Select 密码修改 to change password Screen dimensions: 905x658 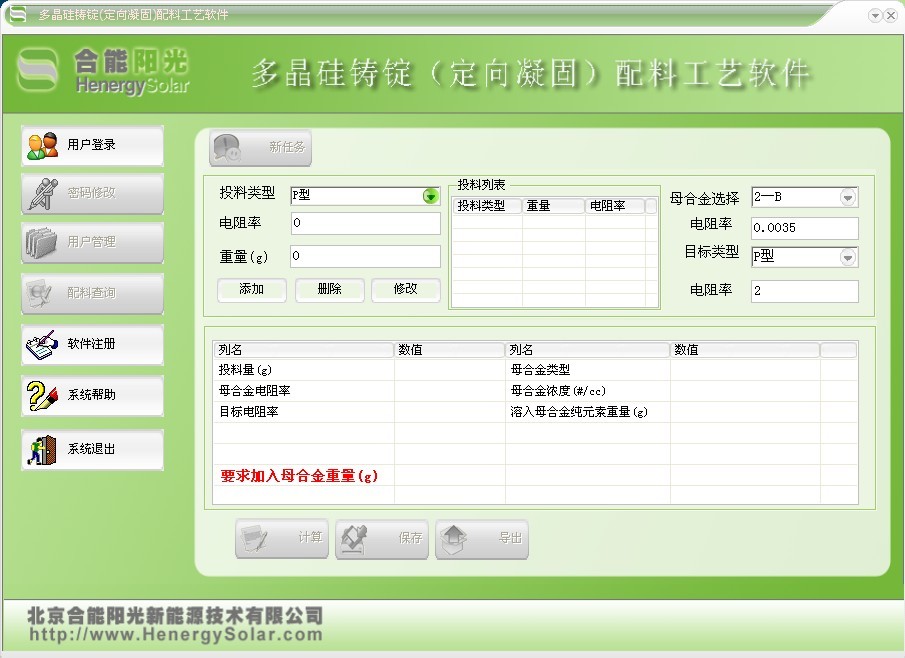90,194
